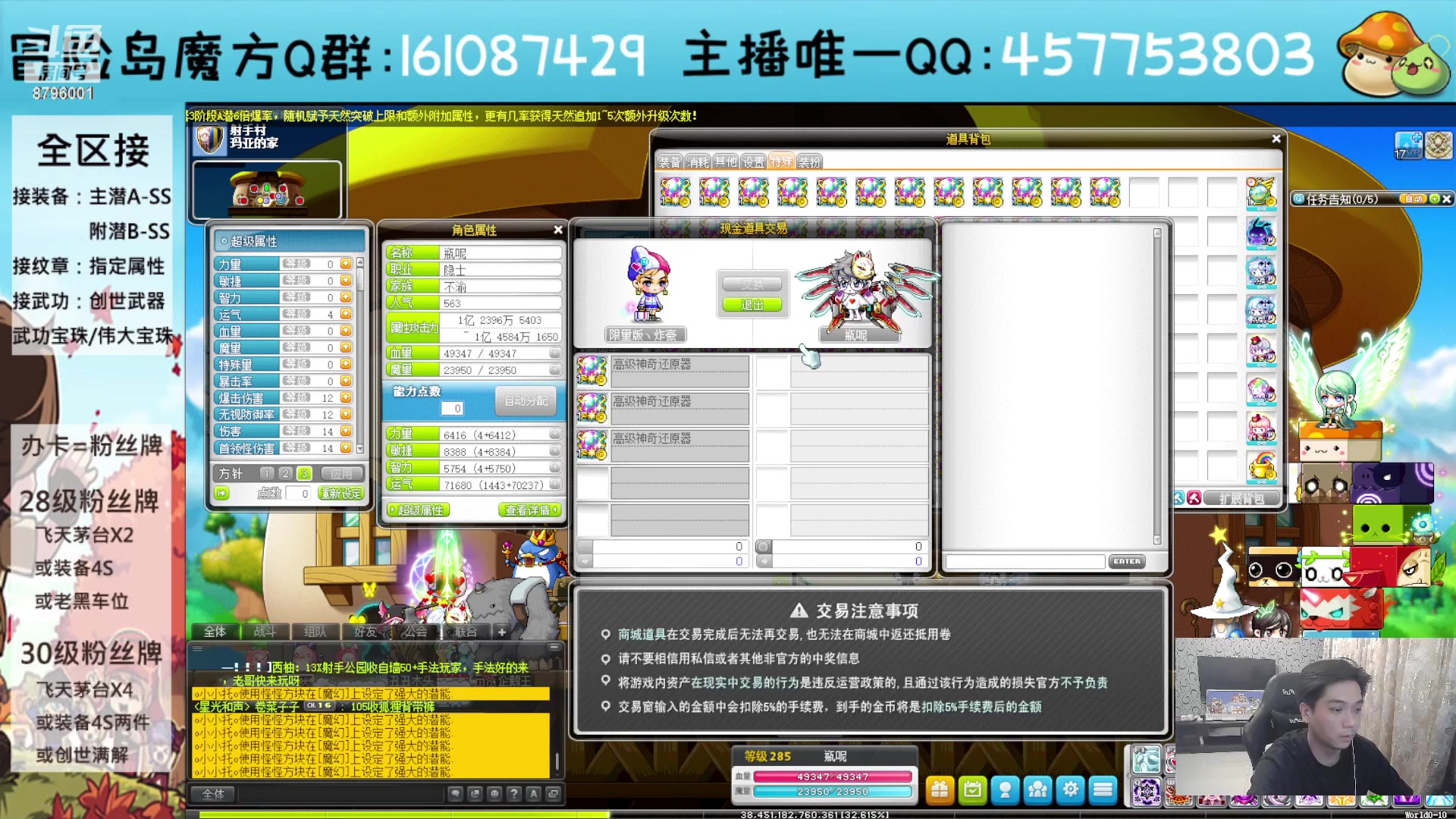Open the 装备 tab in the item bag
Viewport: 1456px width, 819px height.
(670, 162)
